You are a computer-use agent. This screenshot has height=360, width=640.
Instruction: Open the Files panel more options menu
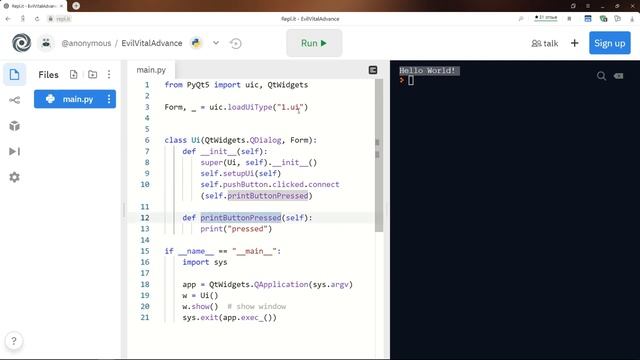click(x=109, y=74)
